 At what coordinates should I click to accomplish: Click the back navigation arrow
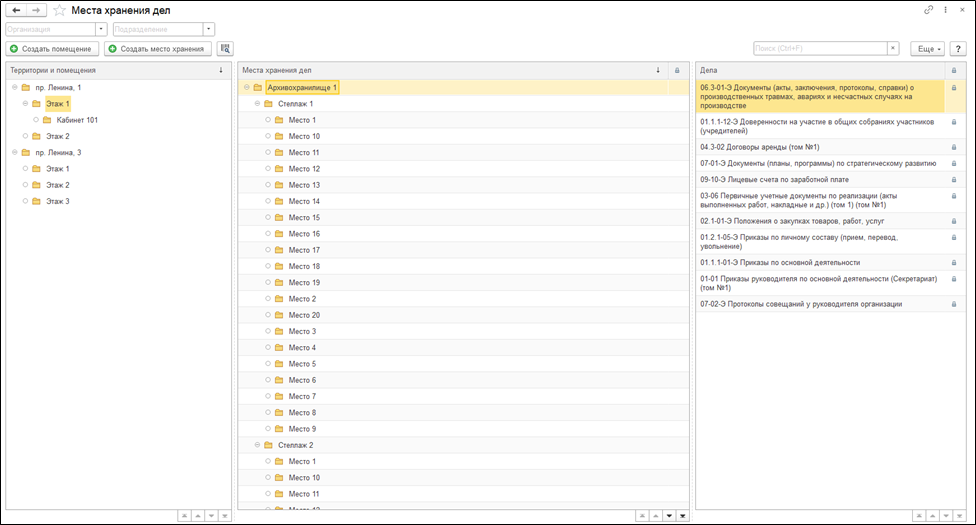(x=16, y=10)
